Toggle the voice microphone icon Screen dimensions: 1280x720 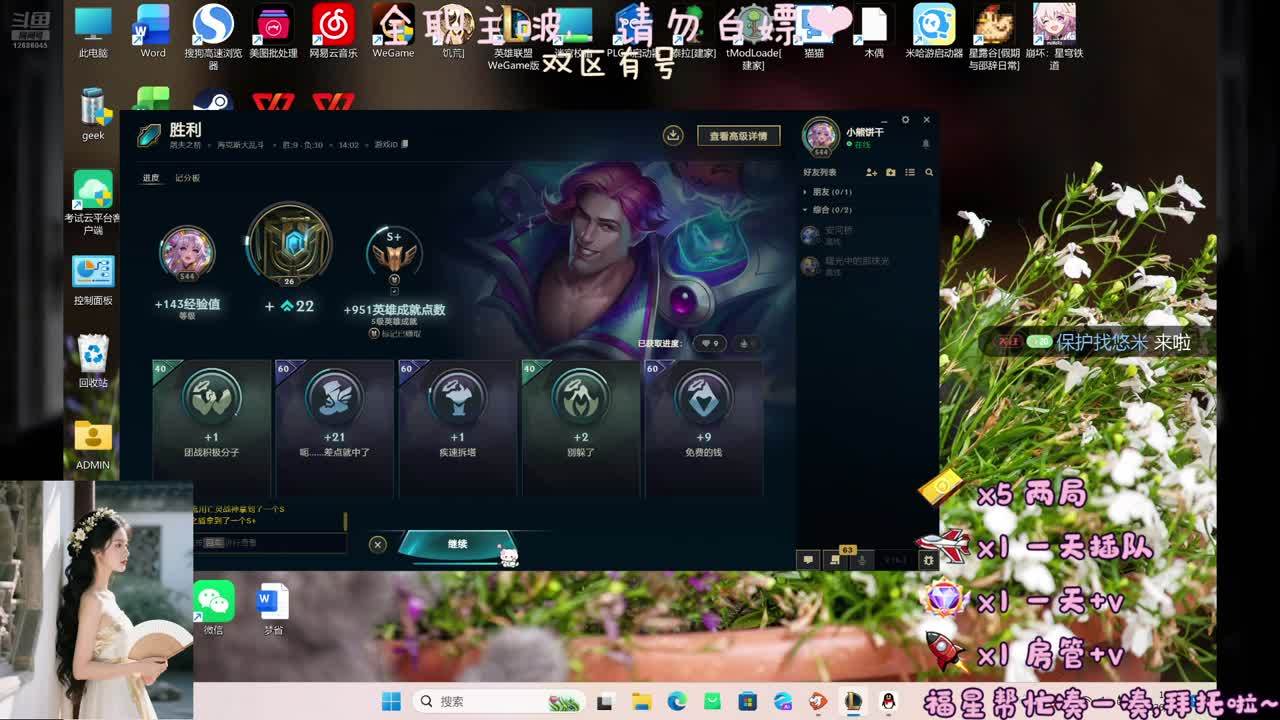tap(862, 560)
